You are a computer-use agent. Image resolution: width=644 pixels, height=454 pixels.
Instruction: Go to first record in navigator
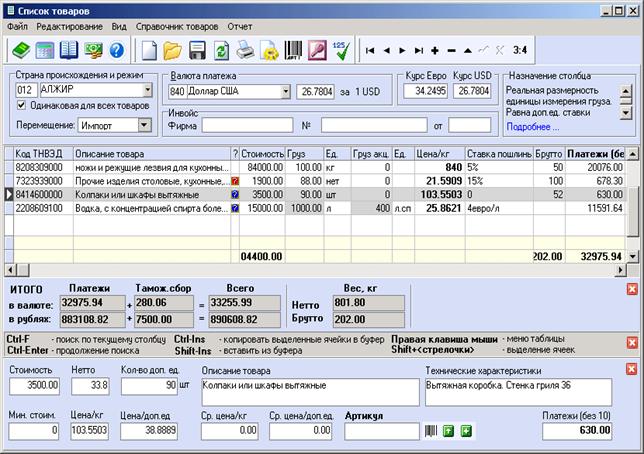tap(370, 51)
